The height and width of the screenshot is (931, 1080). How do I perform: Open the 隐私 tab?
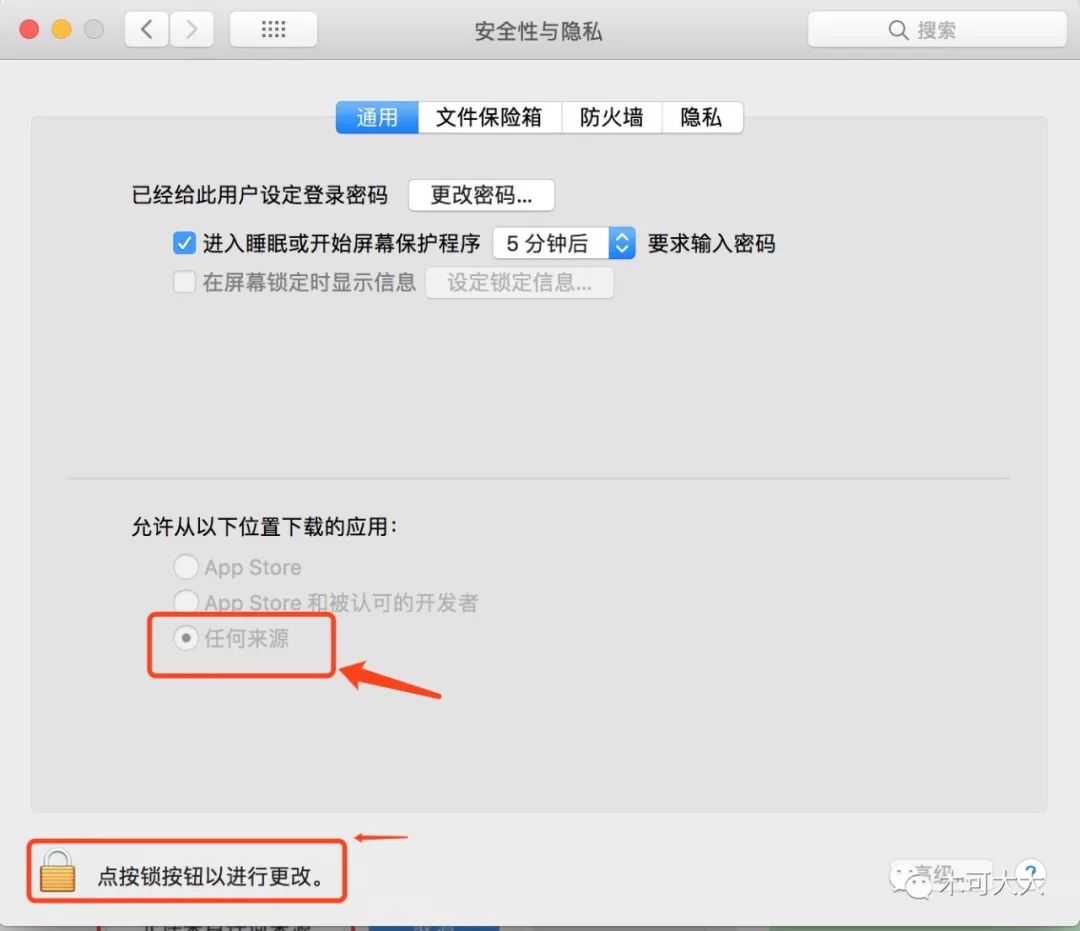(x=702, y=117)
